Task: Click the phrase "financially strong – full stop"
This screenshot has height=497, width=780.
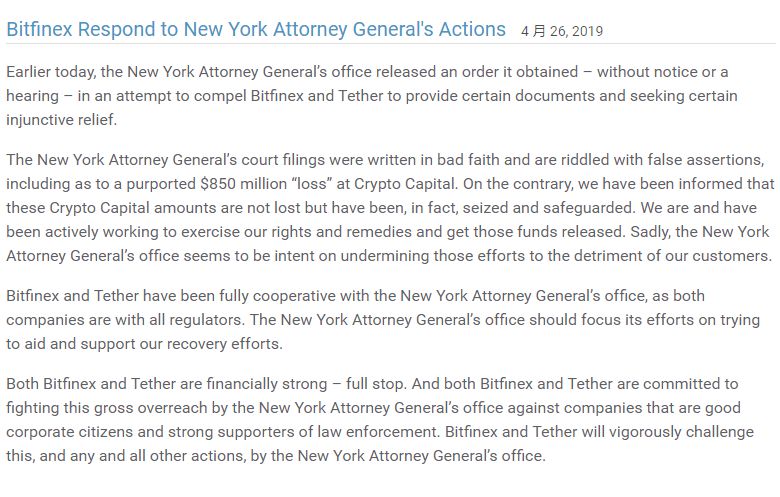Action: 306,384
